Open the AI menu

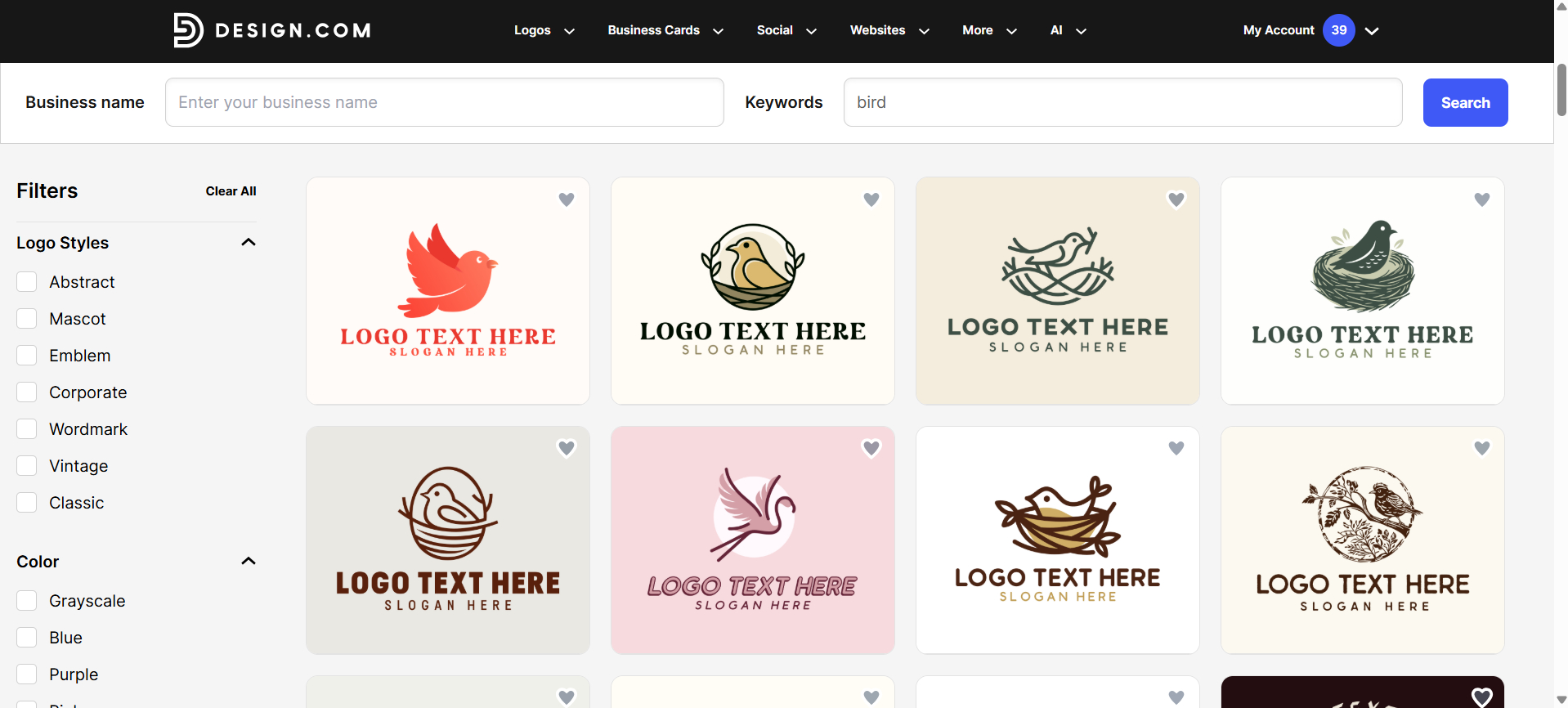(x=1056, y=30)
